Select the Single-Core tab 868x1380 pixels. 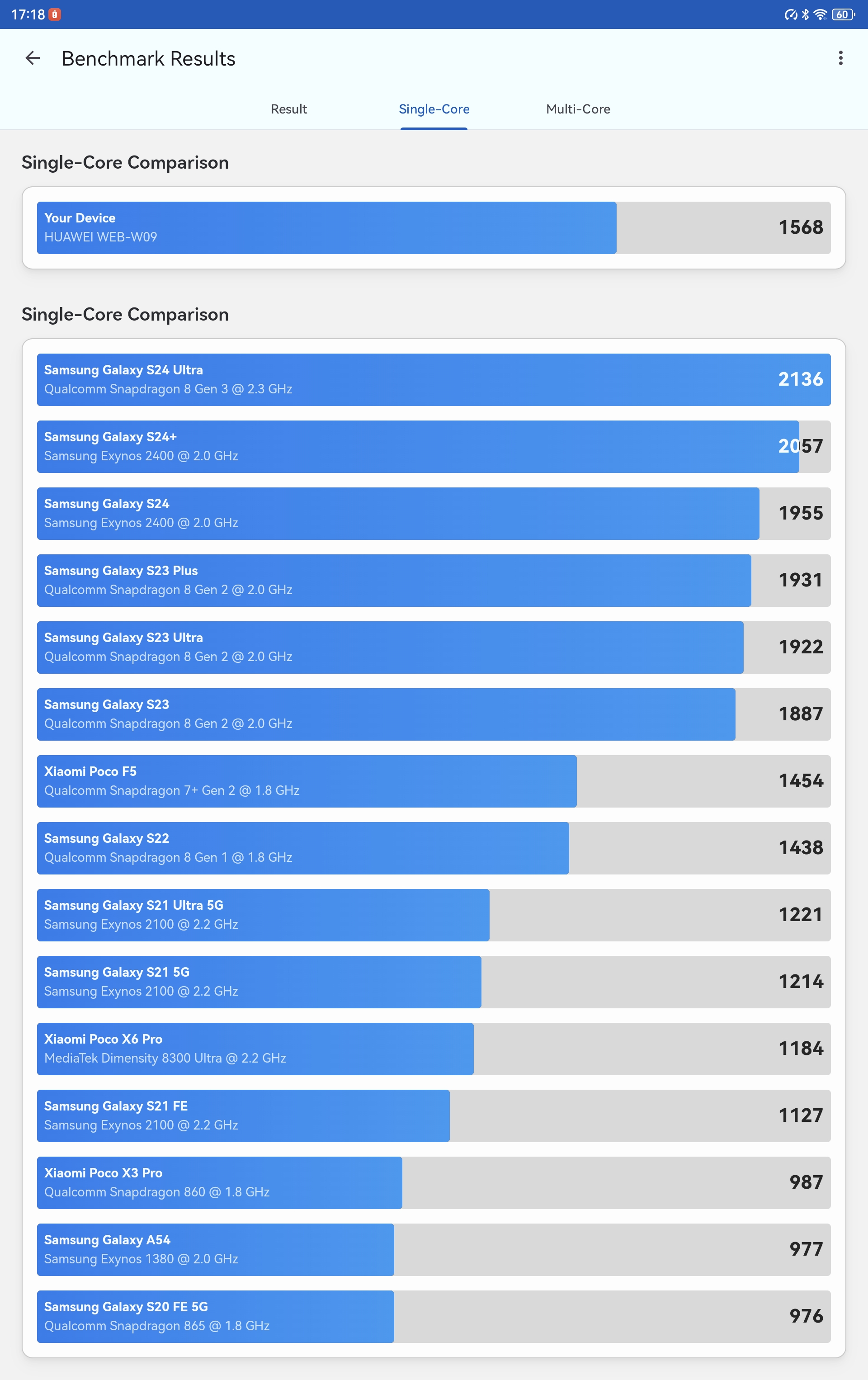(x=434, y=109)
